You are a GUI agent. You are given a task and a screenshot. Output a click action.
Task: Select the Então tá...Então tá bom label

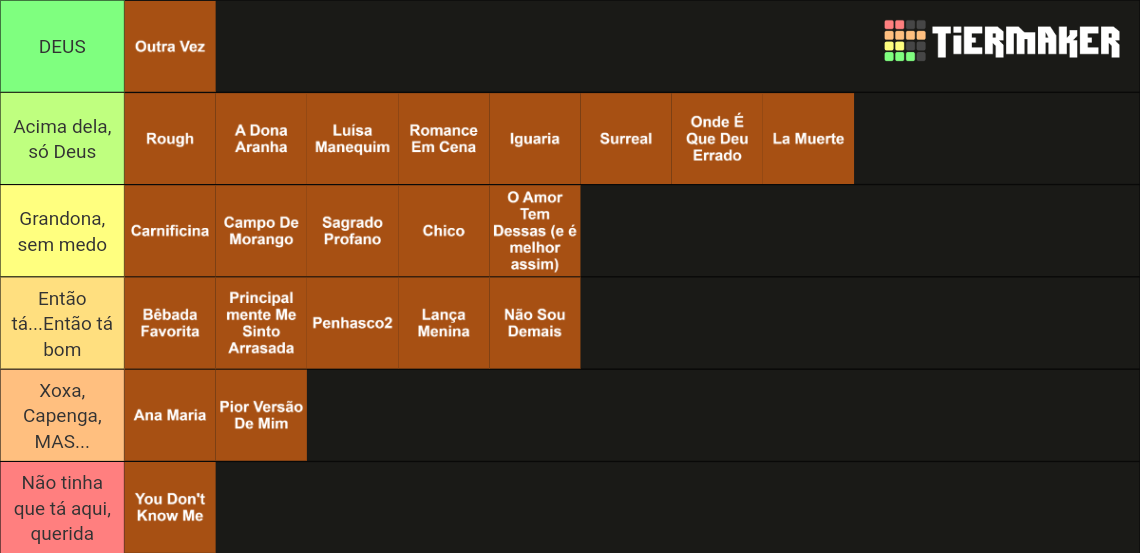tap(62, 323)
